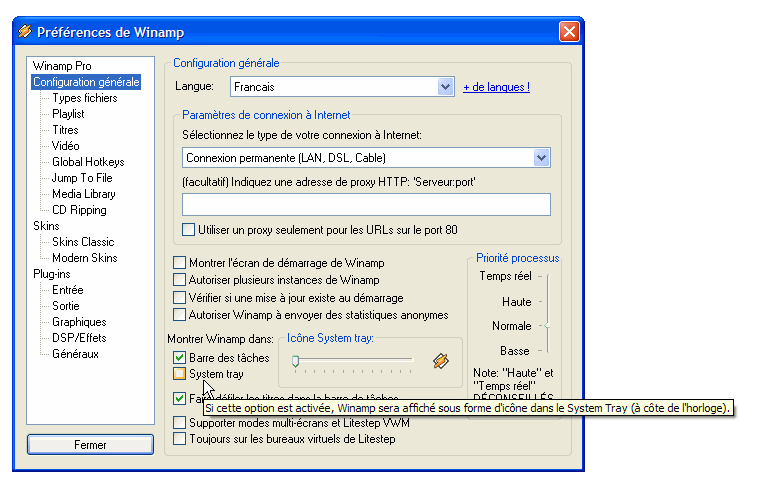Open 'DSP/Effets' plug-ins page
758x488 pixels.
(x=79, y=338)
